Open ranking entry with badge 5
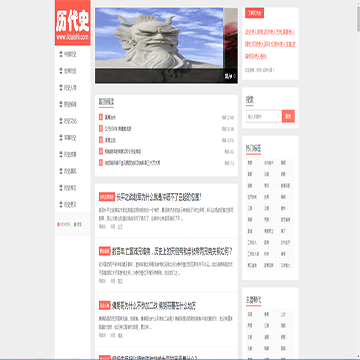This screenshot has height=360, width=360. 132,163
